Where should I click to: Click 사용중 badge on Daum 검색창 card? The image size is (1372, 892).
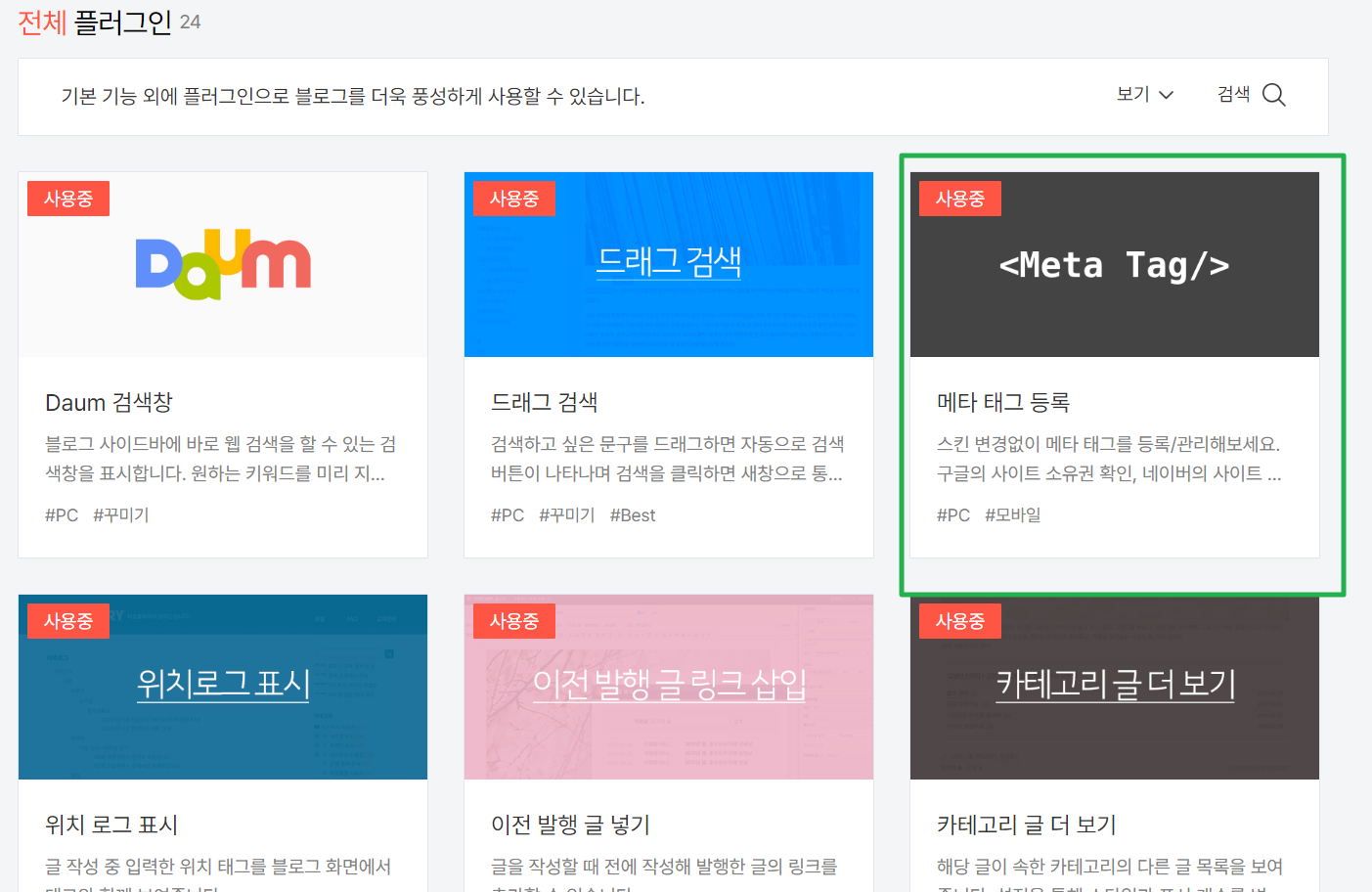pos(68,199)
